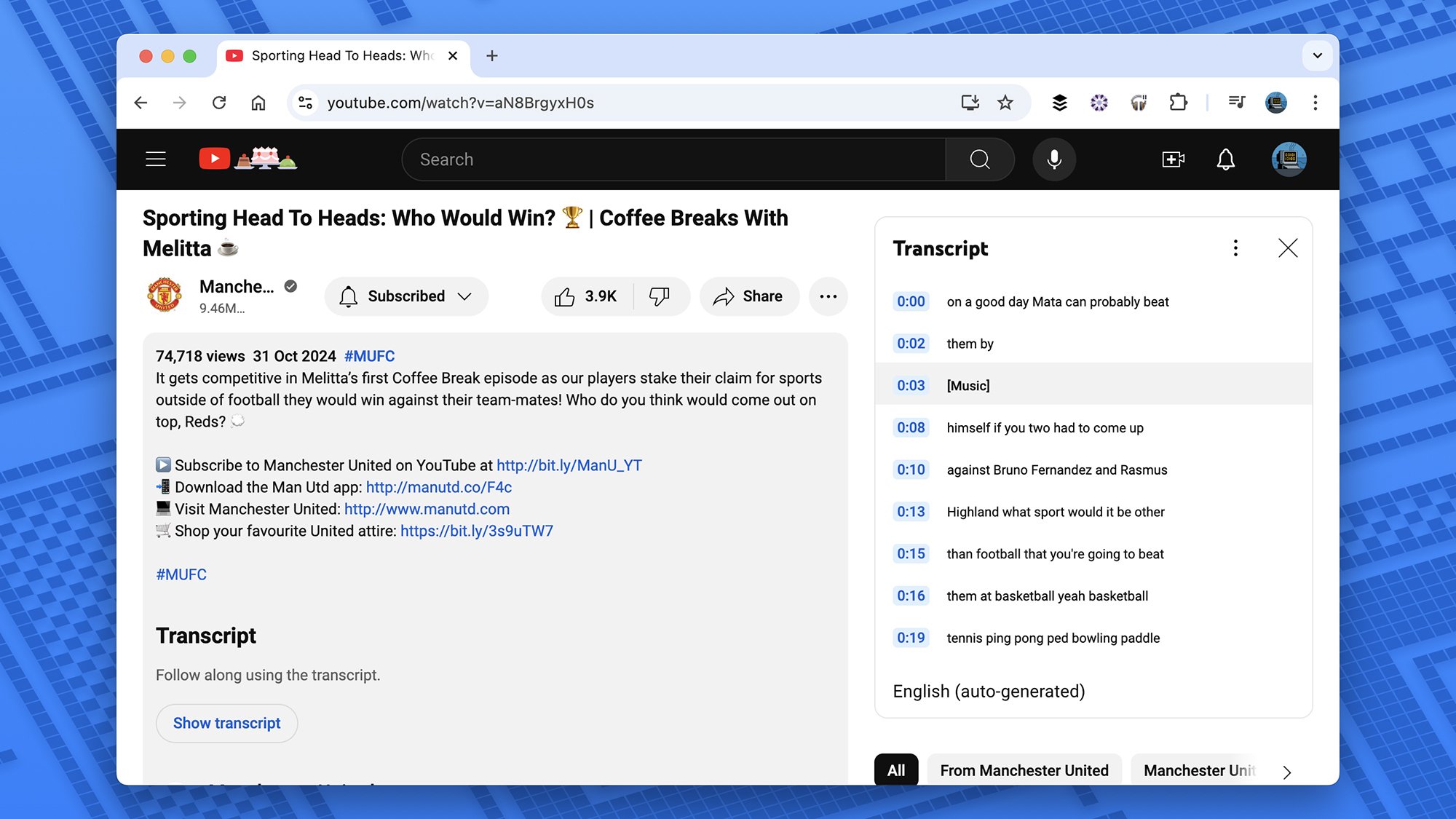Screen dimensions: 1456x819
Task: Install app icon in the address bar
Action: pos(970,103)
